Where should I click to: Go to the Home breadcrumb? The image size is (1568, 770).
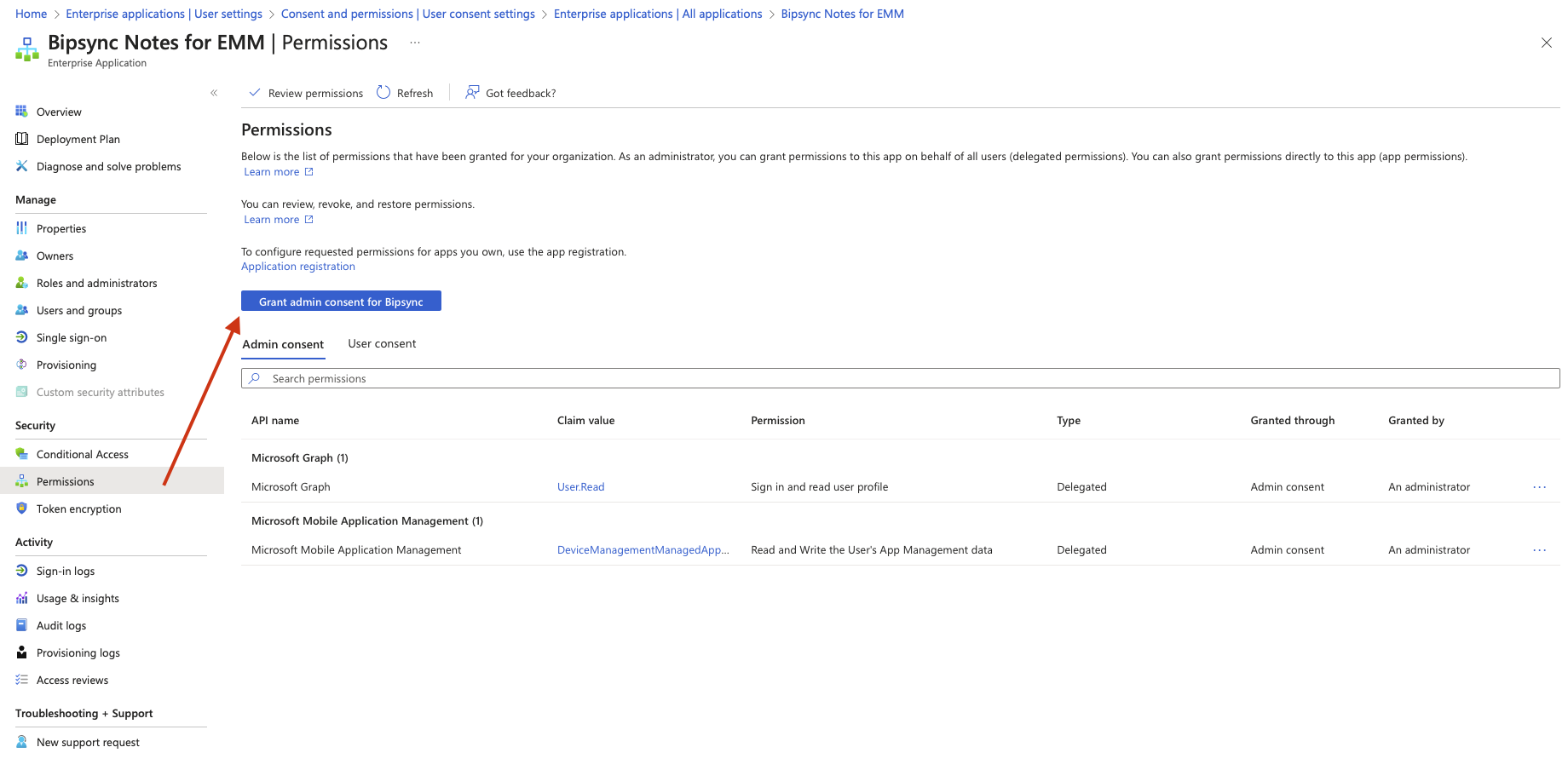pyautogui.click(x=32, y=14)
